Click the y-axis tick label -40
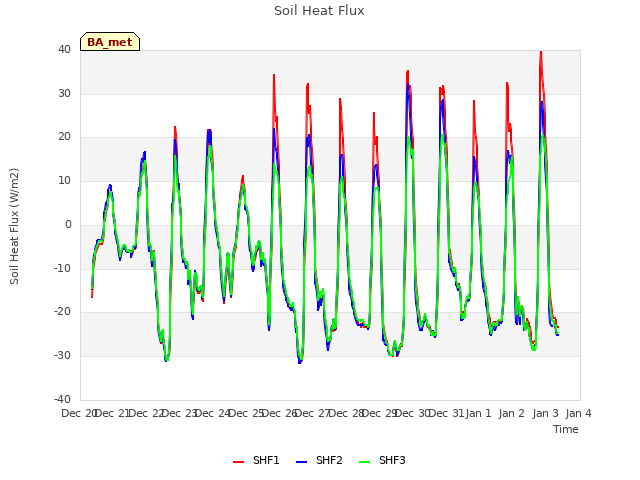Screen dimensions: 640x480 pos(63,399)
